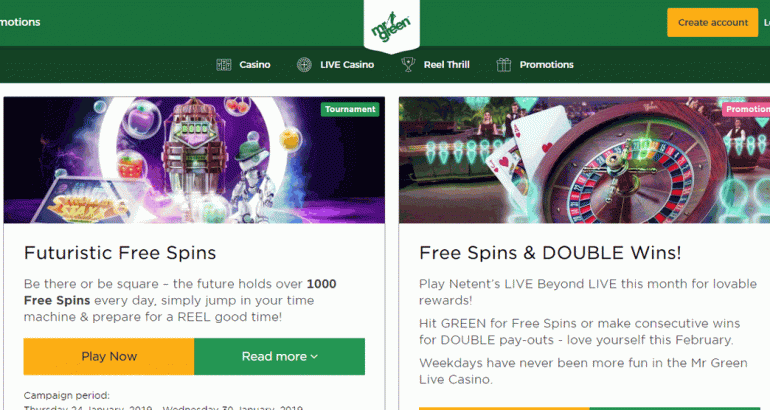Go to the LIVE Casino section
770x410 pixels.
click(x=347, y=65)
